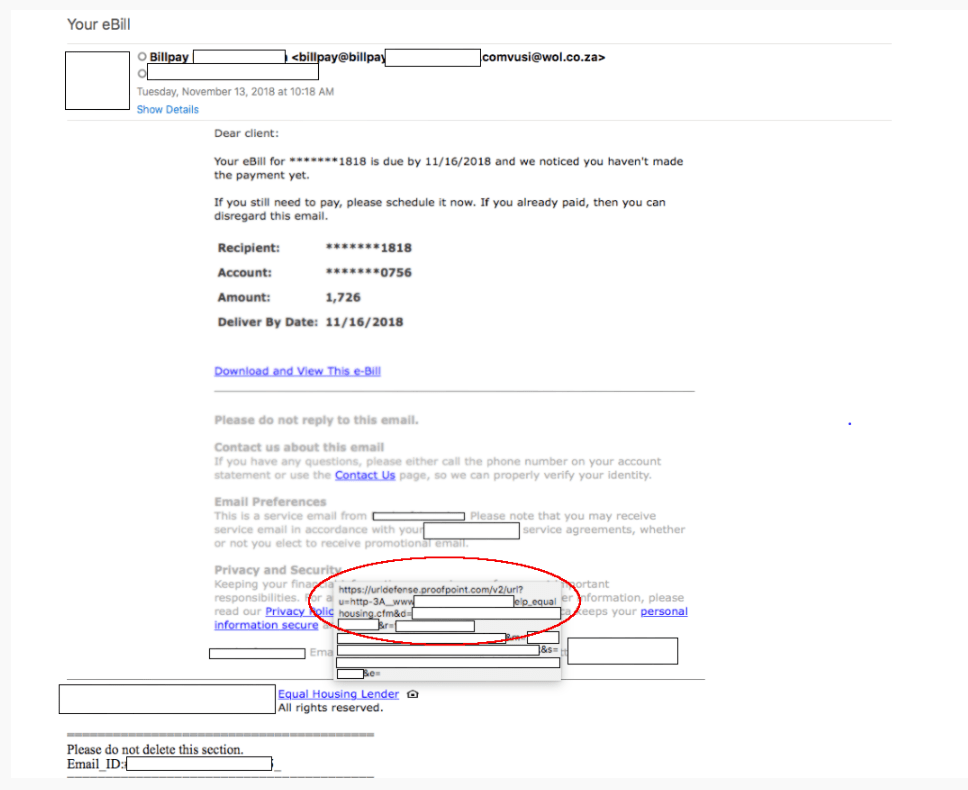968x790 pixels.
Task: Click the status circle on the recipient line
Action: coord(142,73)
